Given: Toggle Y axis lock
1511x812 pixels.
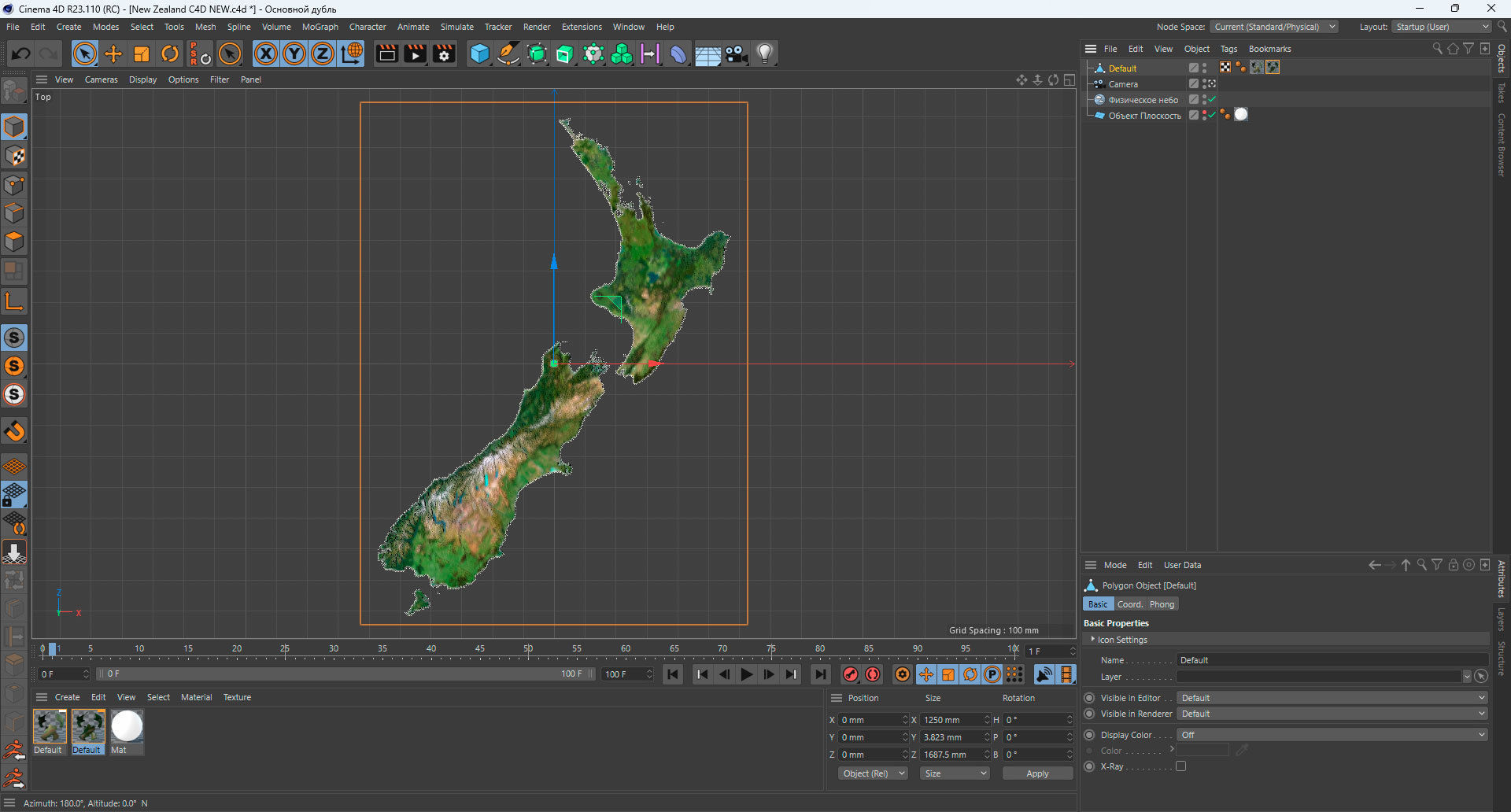Looking at the screenshot, I should click(294, 54).
